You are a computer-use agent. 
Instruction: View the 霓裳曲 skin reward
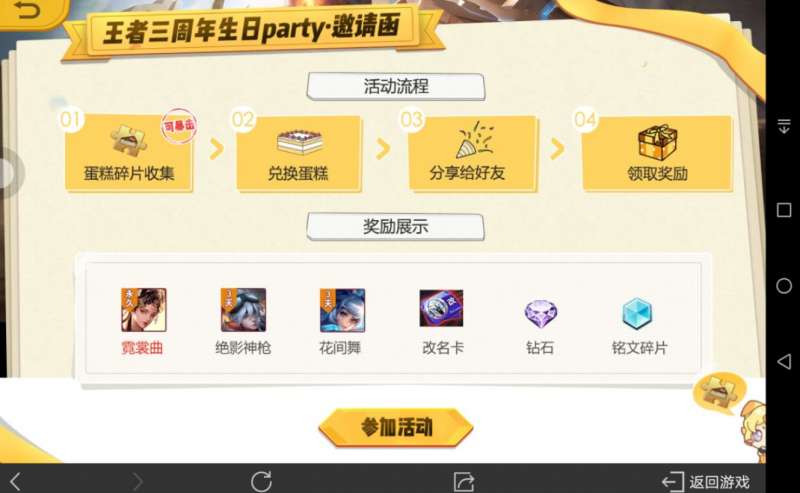[x=143, y=310]
